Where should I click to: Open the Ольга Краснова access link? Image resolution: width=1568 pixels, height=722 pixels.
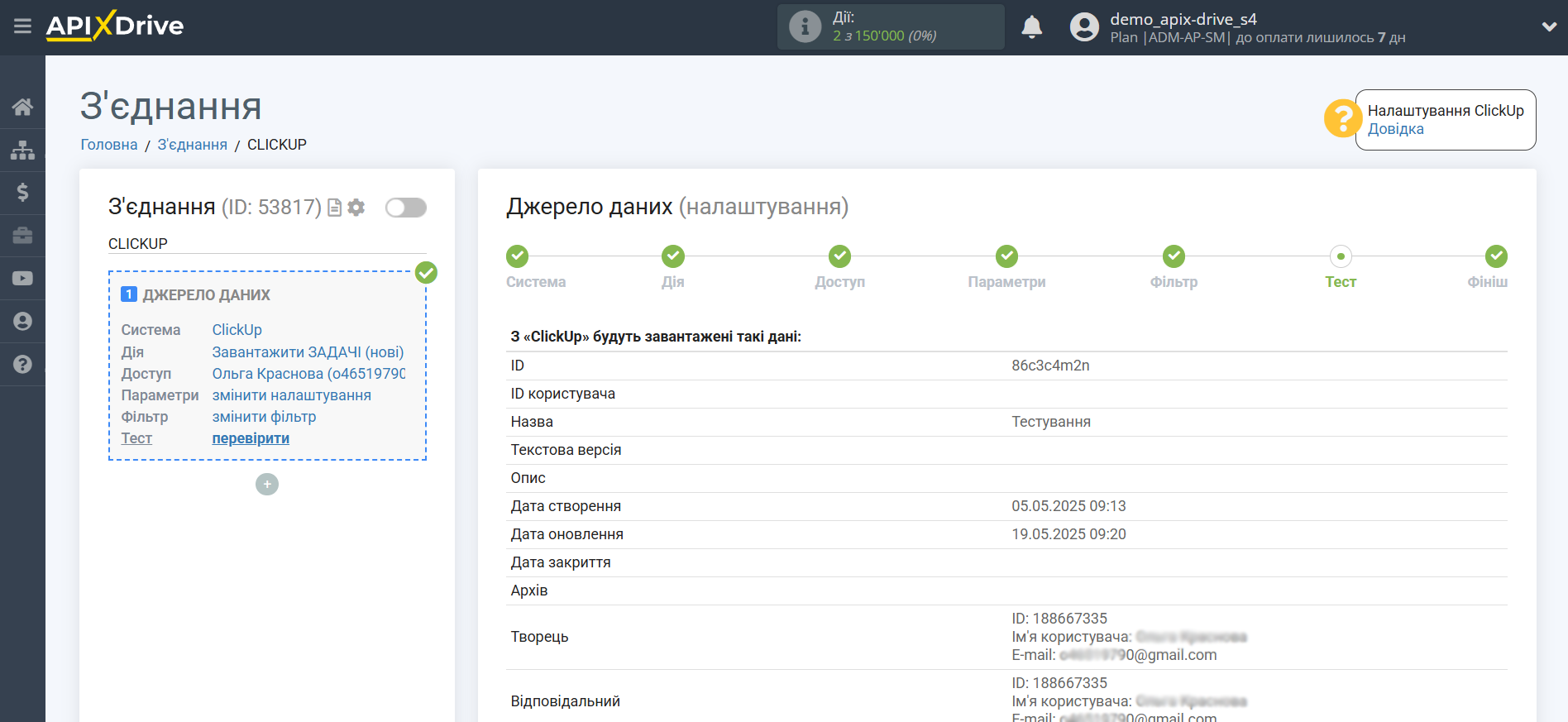tap(308, 374)
